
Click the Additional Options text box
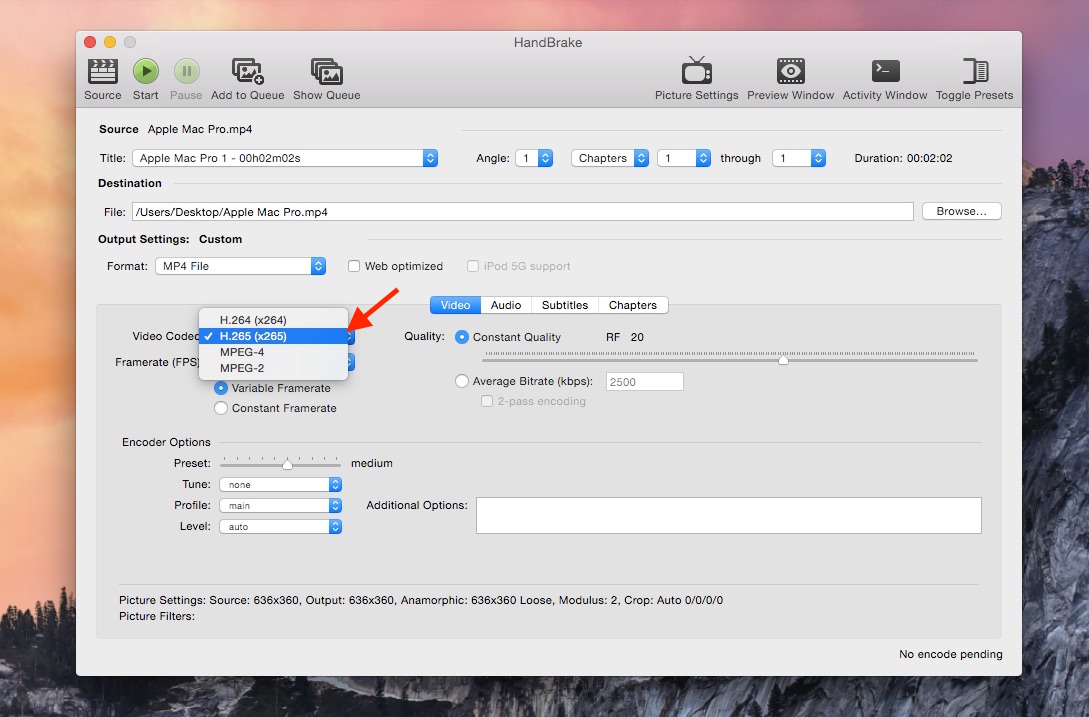729,516
